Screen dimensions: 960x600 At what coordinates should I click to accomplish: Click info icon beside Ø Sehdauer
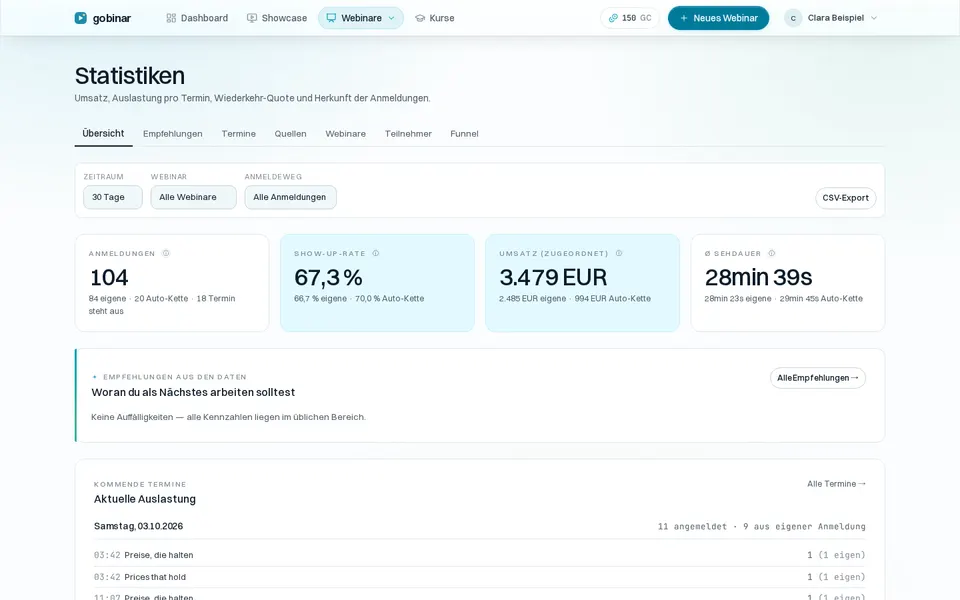pyautogui.click(x=771, y=253)
